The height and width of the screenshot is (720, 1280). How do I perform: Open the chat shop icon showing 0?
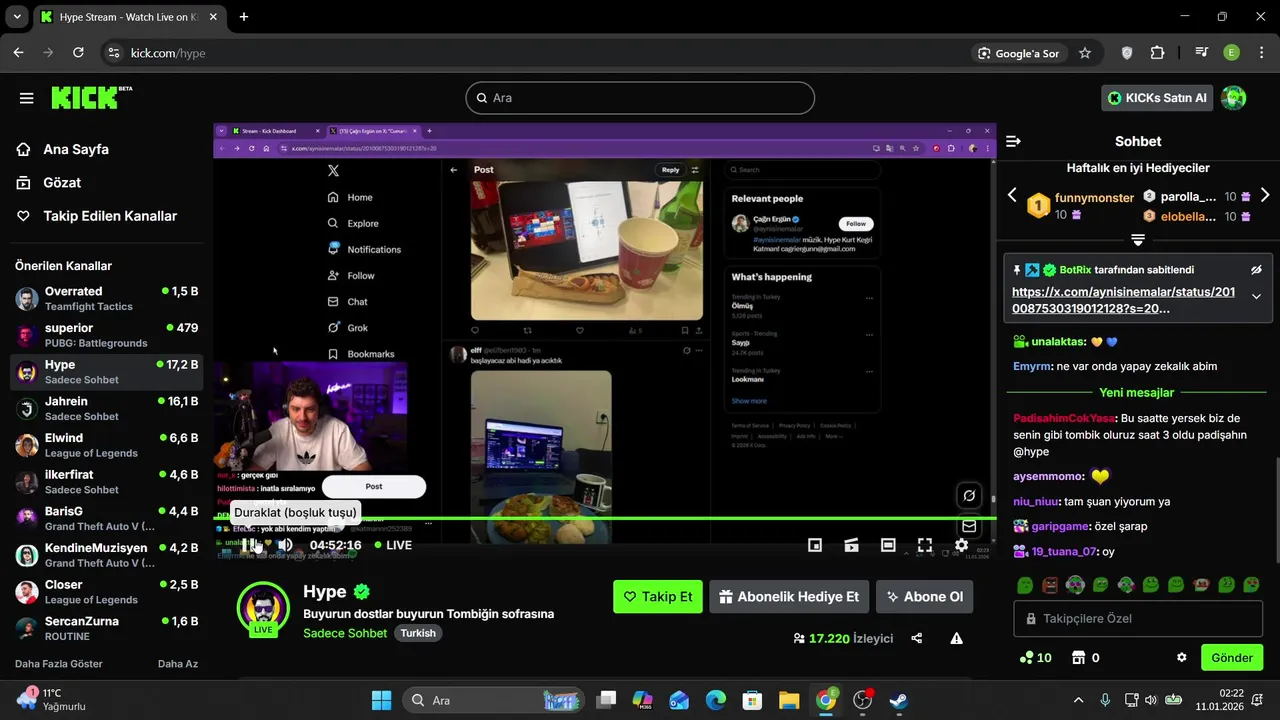[x=1086, y=657]
